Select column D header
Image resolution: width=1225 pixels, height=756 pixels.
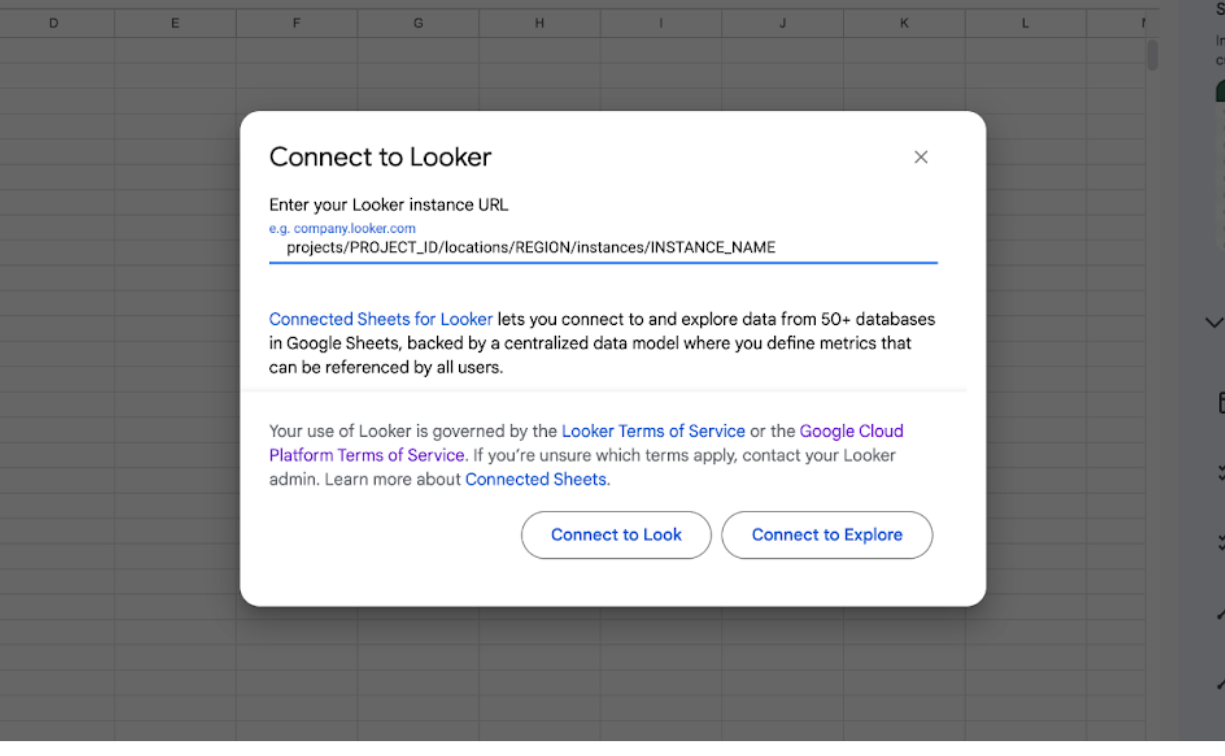(x=53, y=22)
